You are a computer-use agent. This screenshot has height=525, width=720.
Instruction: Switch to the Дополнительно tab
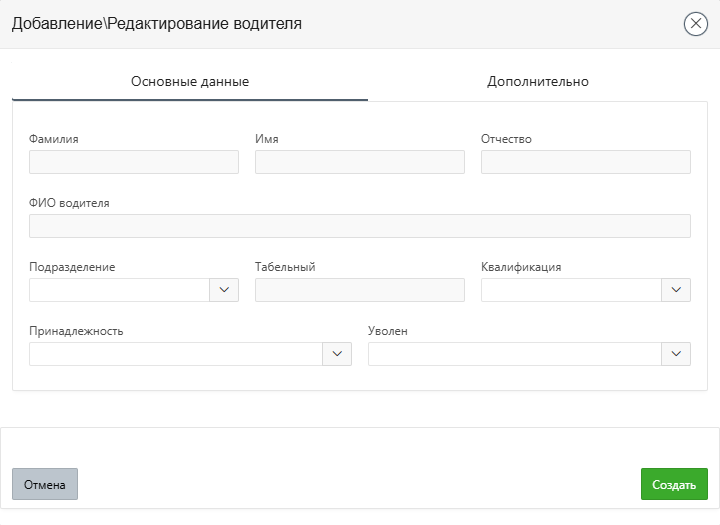pyautogui.click(x=538, y=81)
